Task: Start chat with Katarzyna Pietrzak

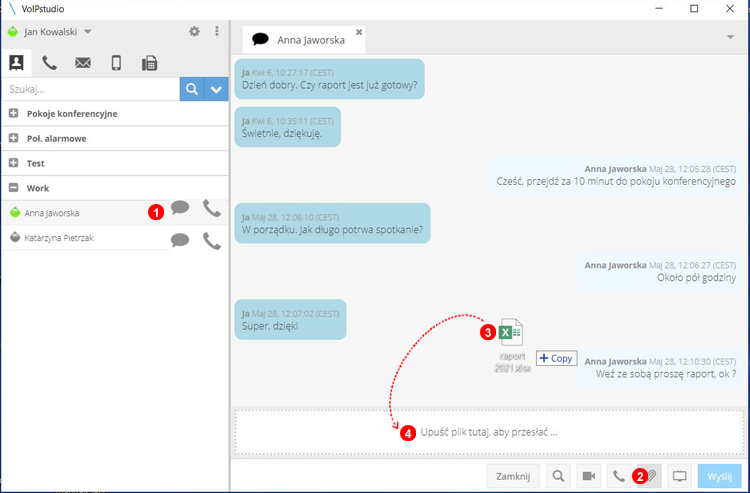Action: (x=180, y=240)
